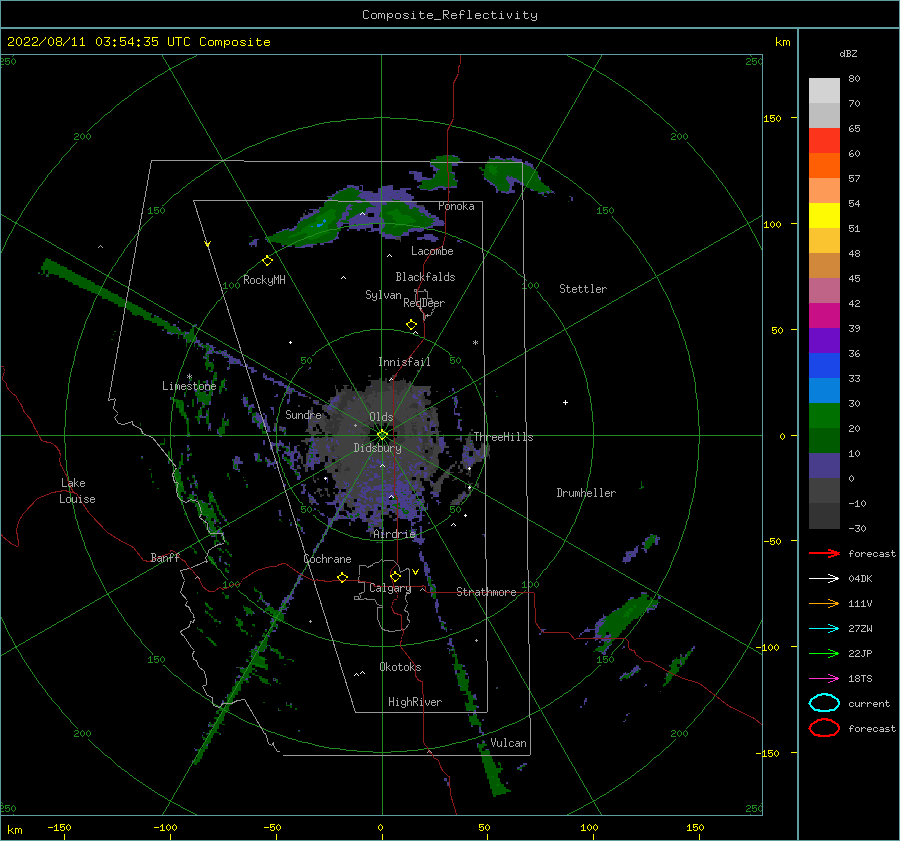
Task: Pick the royal blue swatch above 33
Action: (824, 365)
